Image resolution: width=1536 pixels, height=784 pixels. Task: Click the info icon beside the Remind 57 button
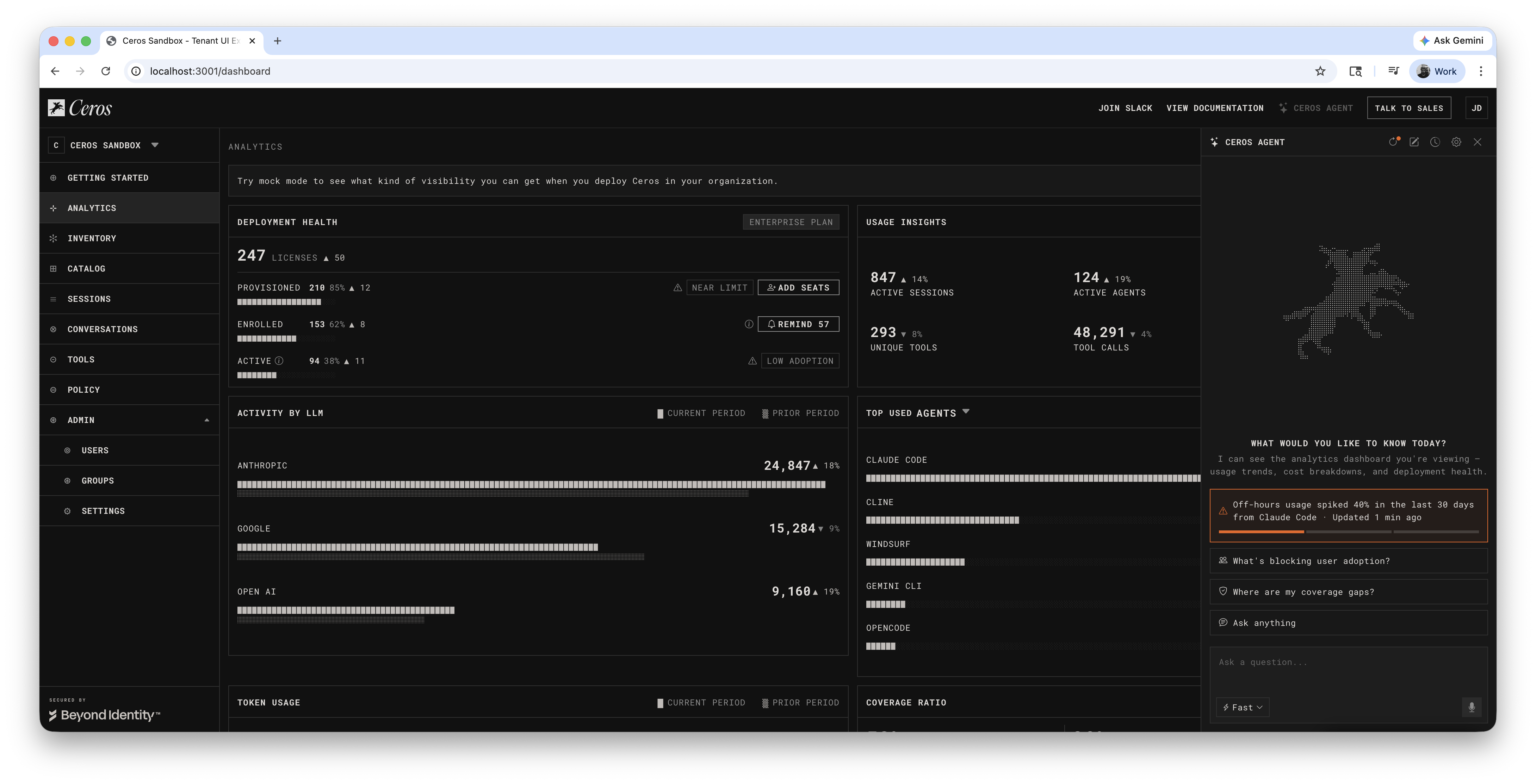749,324
